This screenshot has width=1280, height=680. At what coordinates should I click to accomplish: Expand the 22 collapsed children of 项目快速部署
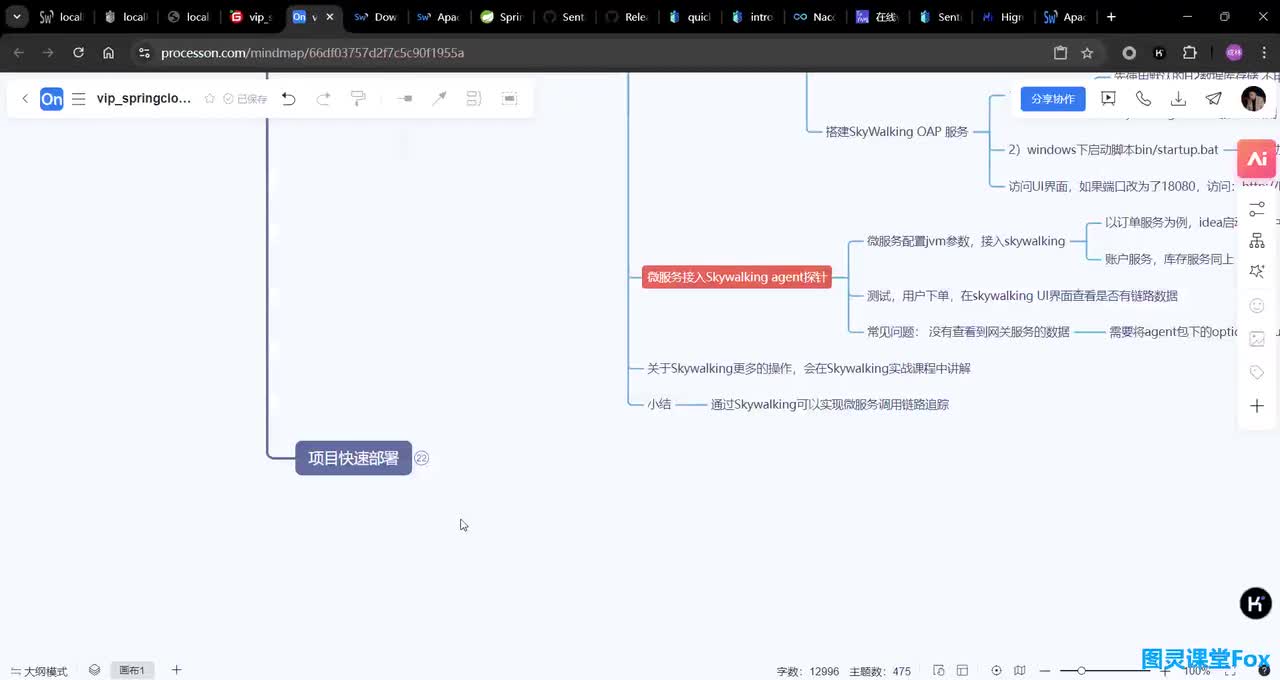pyautogui.click(x=422, y=458)
